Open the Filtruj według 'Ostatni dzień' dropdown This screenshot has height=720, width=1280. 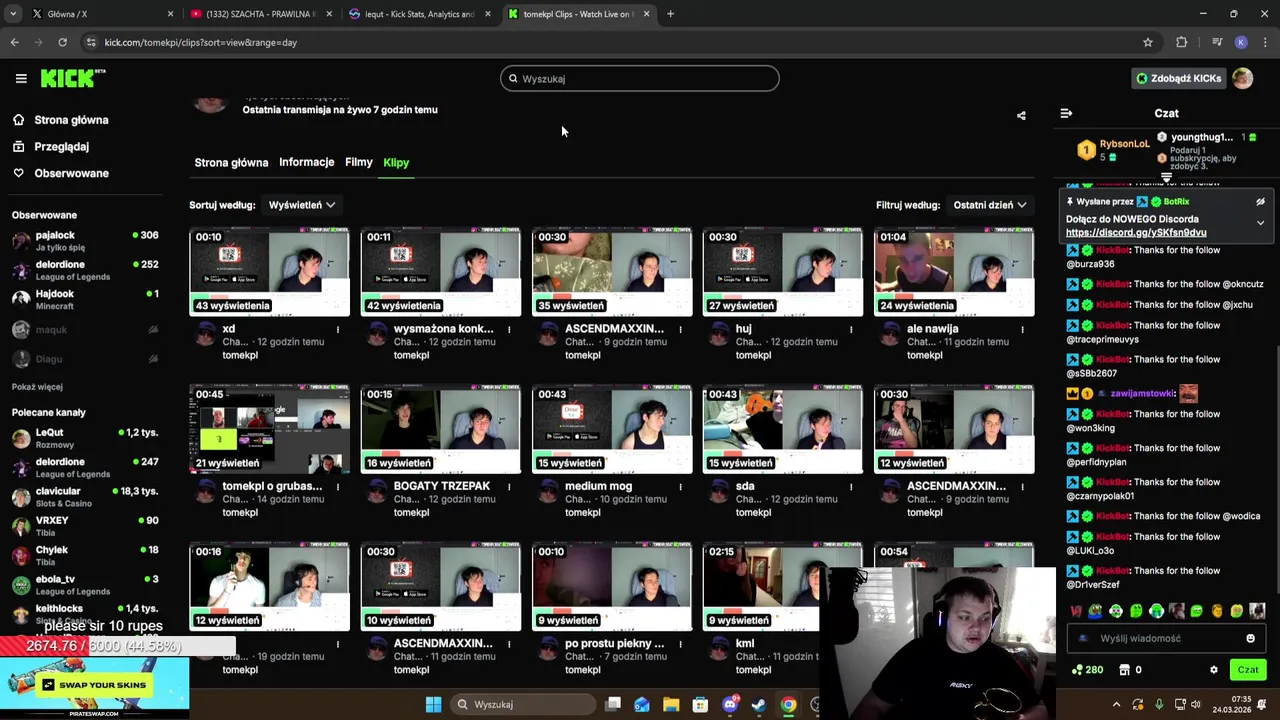click(x=989, y=205)
